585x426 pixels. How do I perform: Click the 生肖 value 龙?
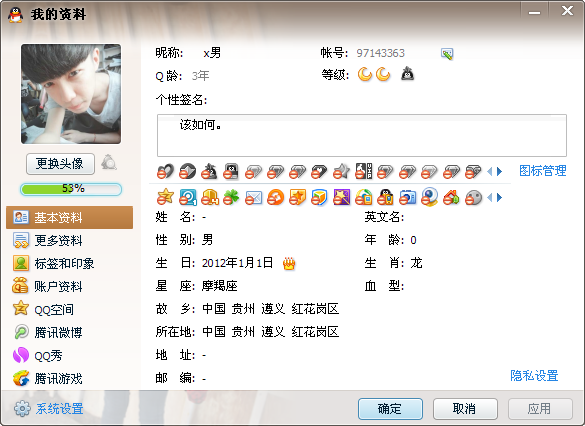coord(416,263)
